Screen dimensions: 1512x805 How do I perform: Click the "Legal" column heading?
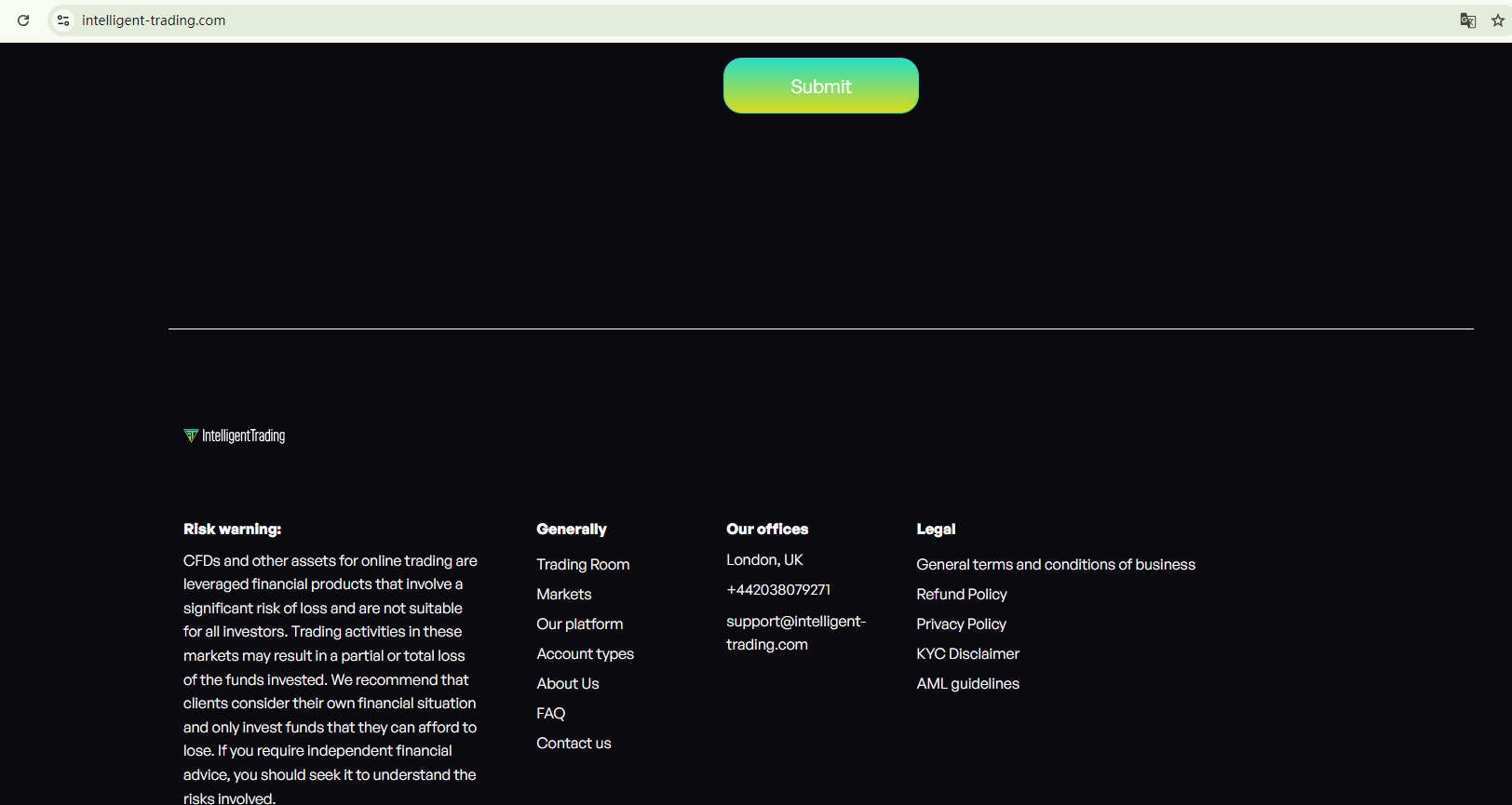[x=936, y=529]
